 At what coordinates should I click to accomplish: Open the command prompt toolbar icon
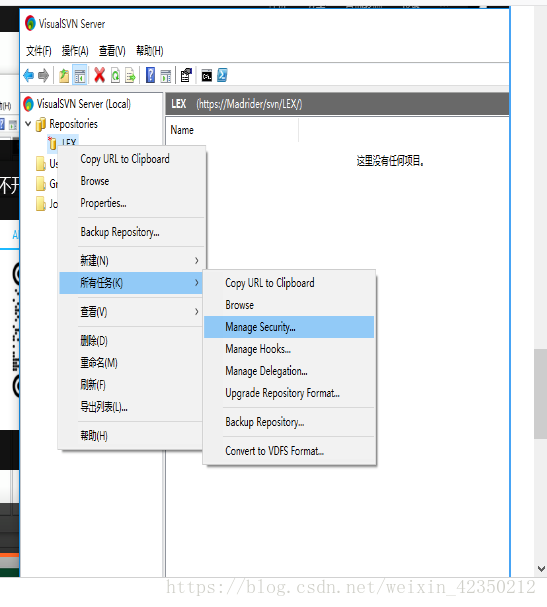click(207, 76)
